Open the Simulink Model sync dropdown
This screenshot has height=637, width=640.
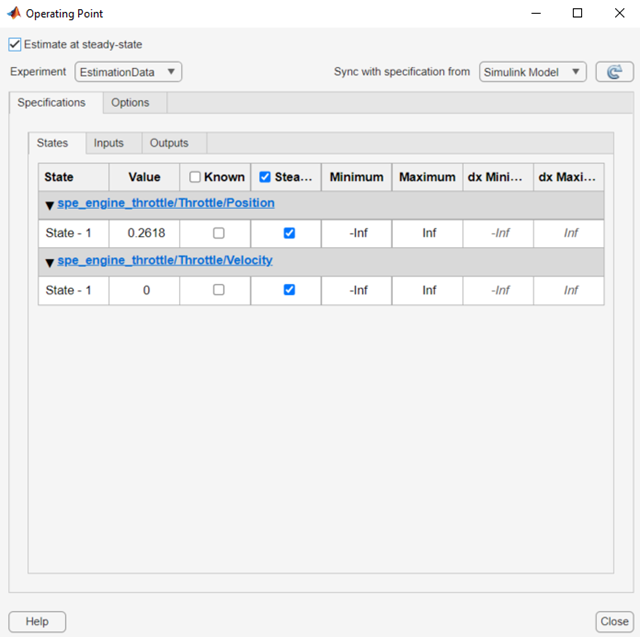(533, 72)
